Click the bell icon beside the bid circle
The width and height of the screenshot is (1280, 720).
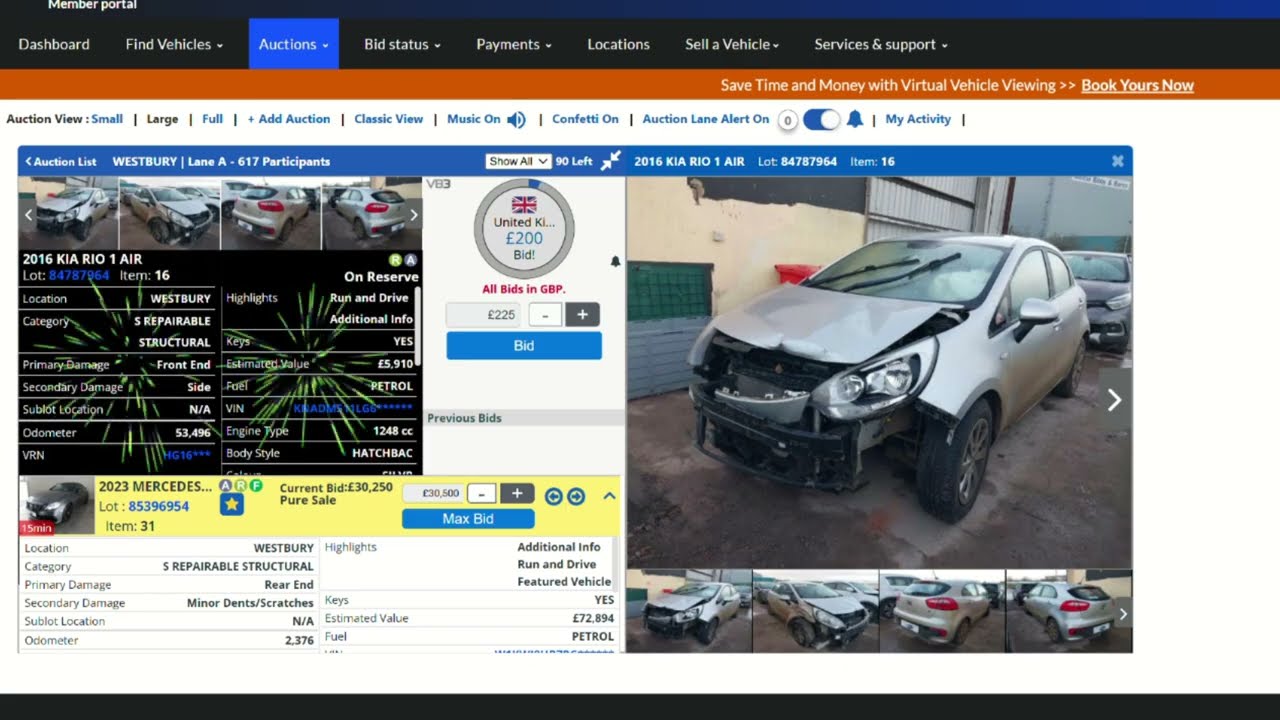pos(615,261)
